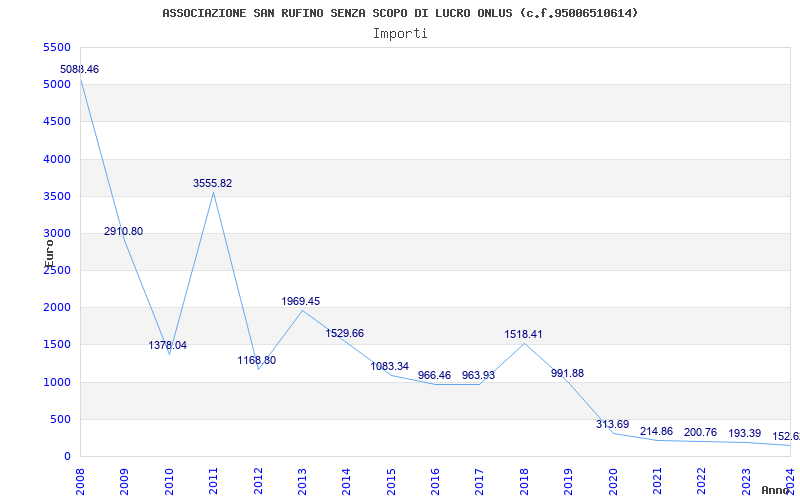This screenshot has width=800, height=500.
Task: Select the 2018 year on x-axis
Action: tap(524, 481)
